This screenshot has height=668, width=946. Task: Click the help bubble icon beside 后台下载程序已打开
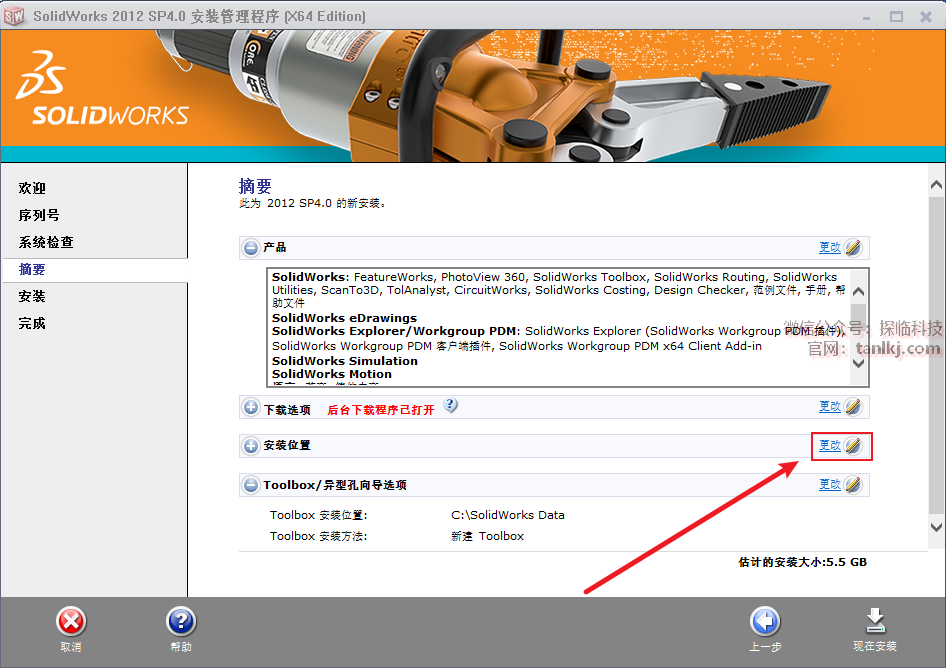tap(451, 406)
